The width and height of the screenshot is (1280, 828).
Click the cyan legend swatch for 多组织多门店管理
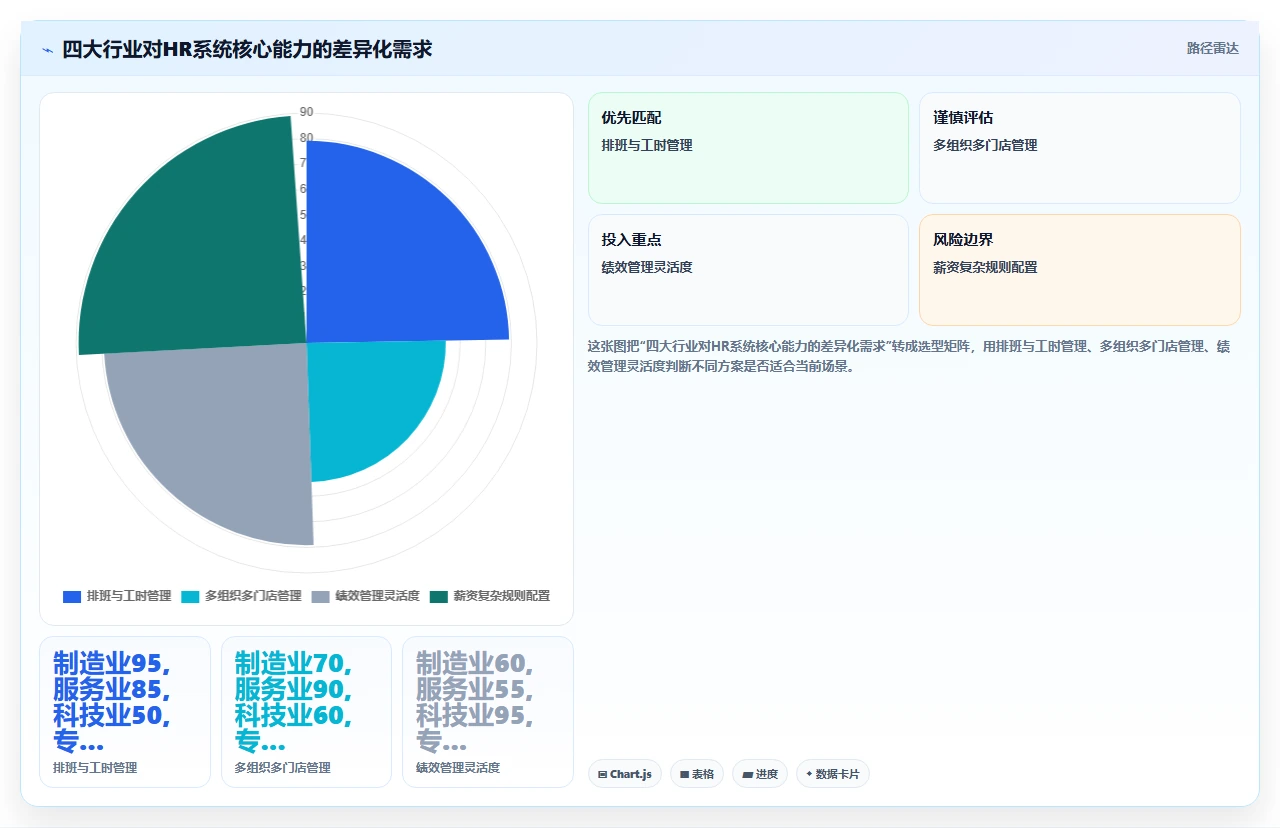click(x=190, y=596)
